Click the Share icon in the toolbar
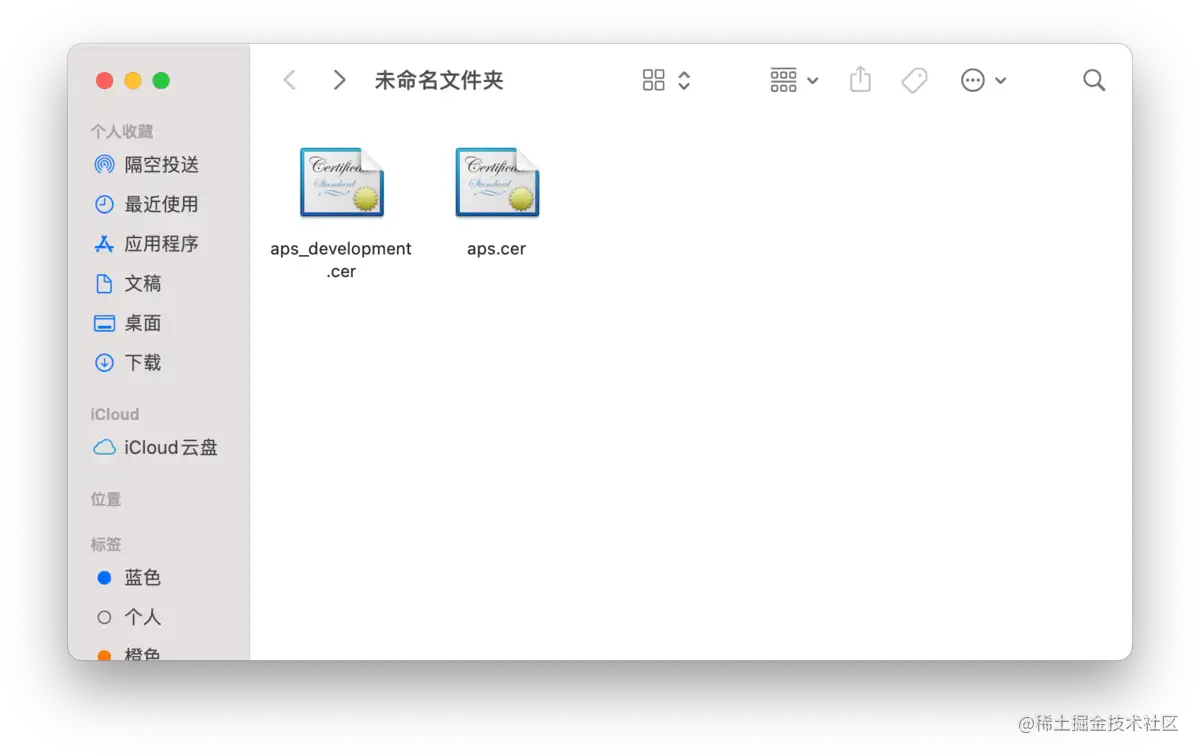1200x755 pixels. tap(860, 80)
